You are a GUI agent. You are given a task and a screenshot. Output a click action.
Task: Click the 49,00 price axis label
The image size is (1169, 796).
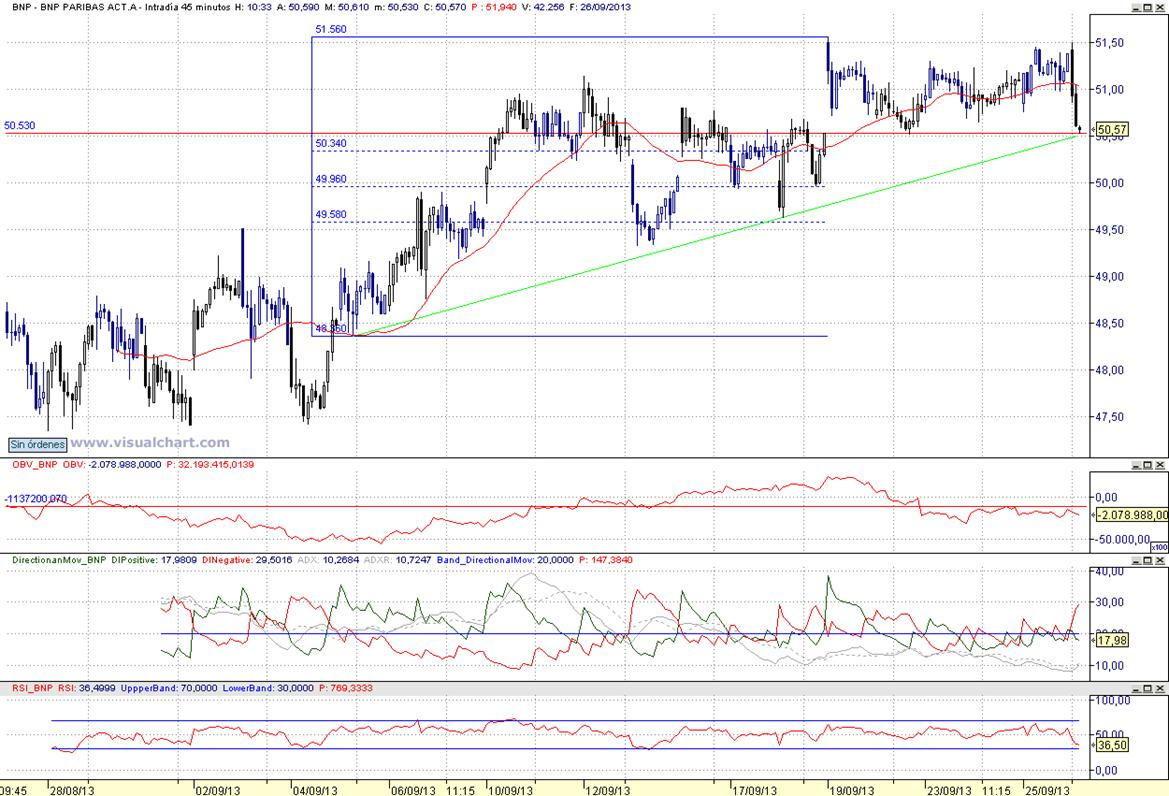[x=1109, y=277]
